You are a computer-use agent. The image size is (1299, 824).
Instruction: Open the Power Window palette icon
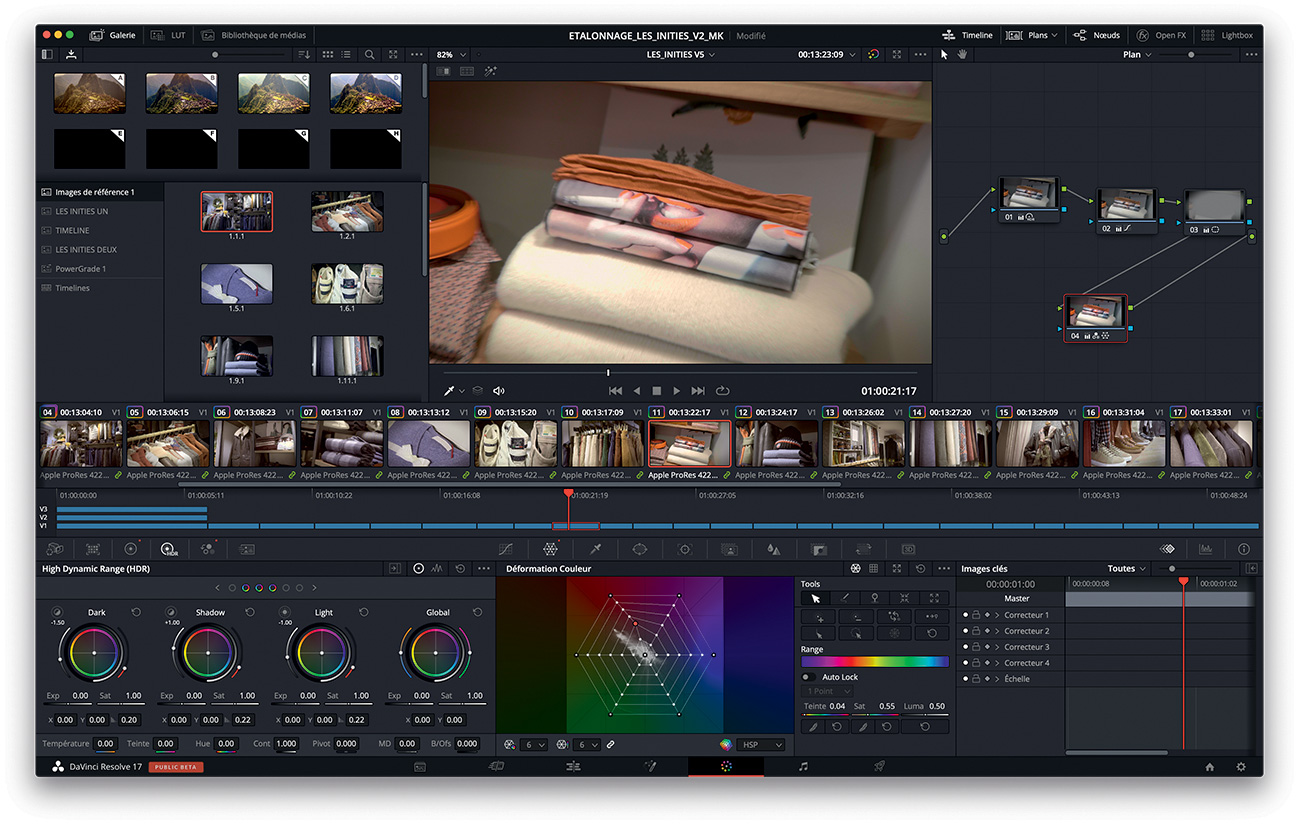tap(640, 549)
